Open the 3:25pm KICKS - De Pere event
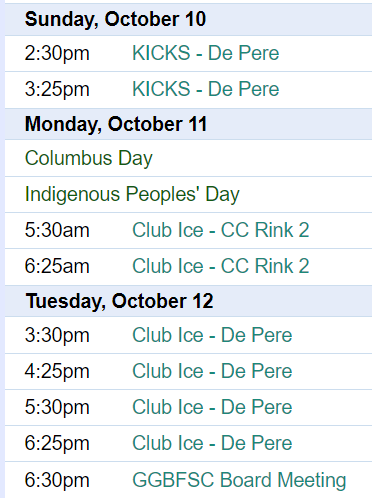 (206, 89)
